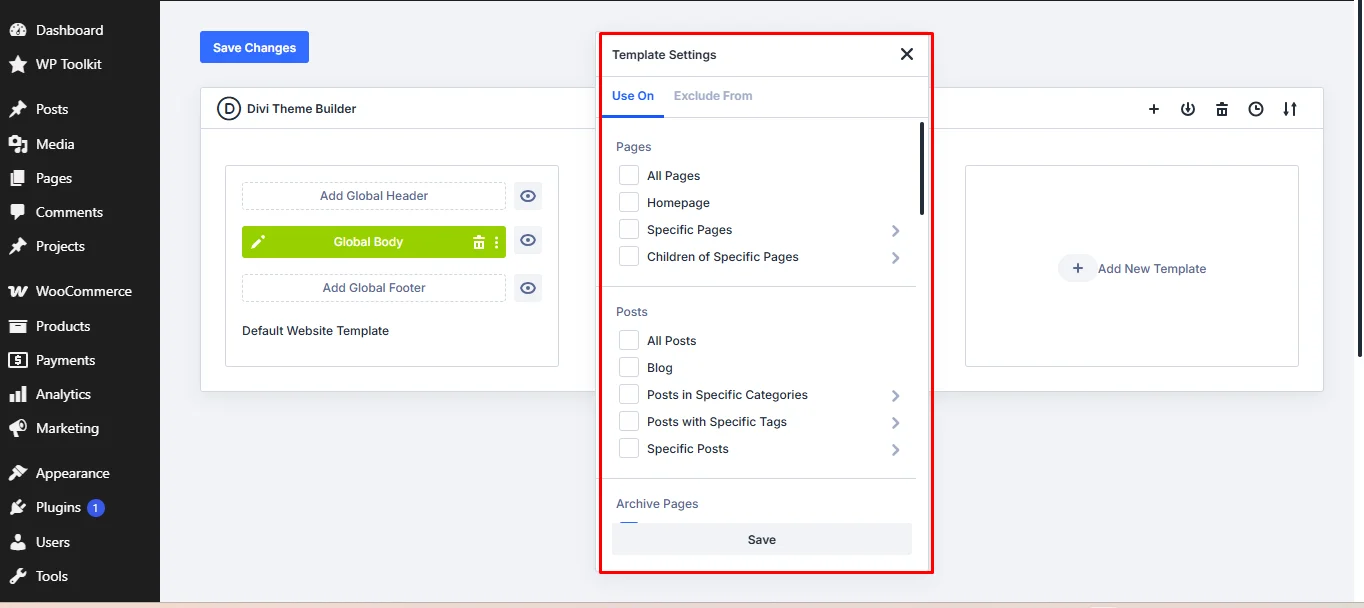Check the All Pages checkbox

coord(629,175)
